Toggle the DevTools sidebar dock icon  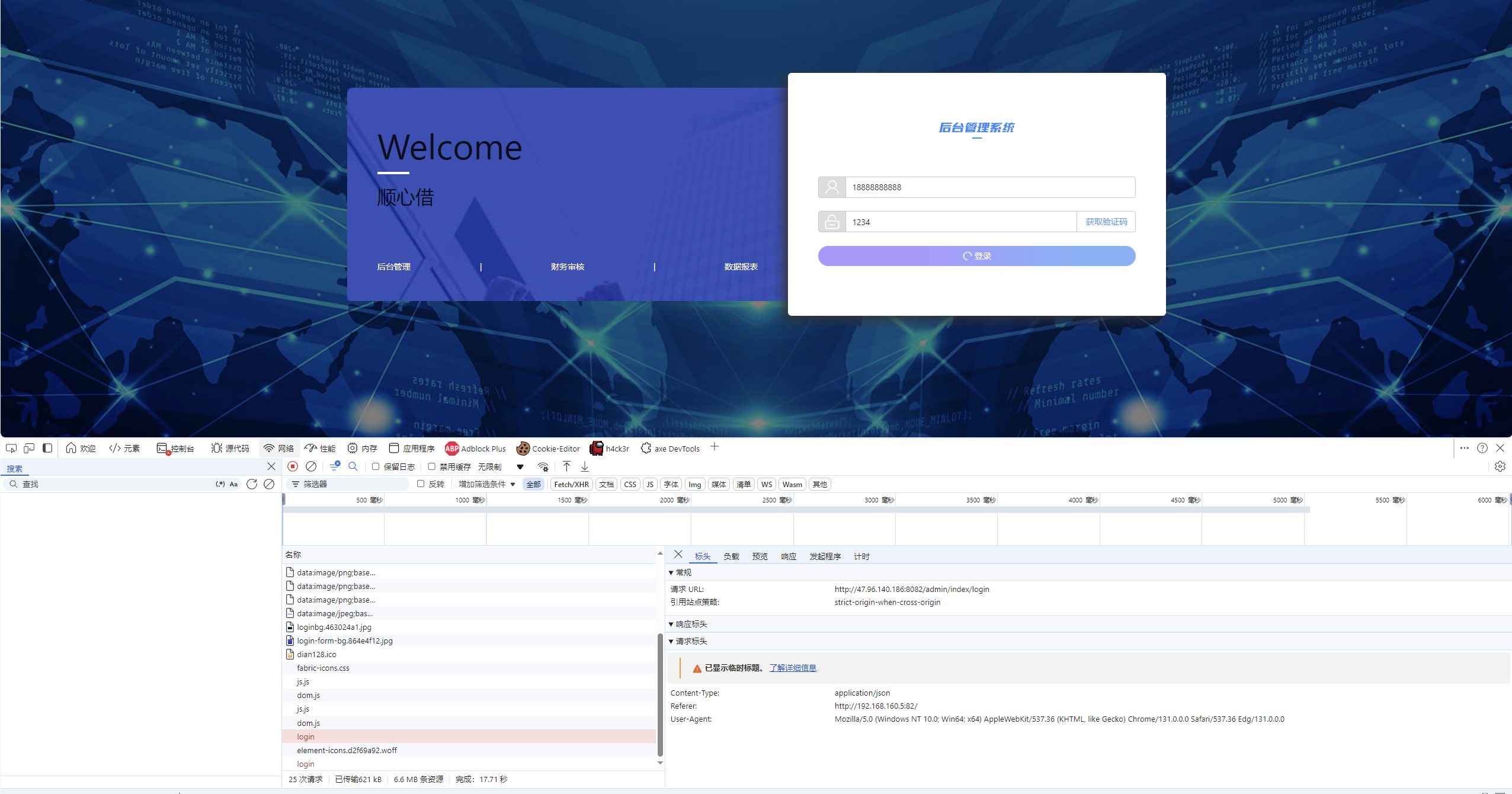point(47,448)
